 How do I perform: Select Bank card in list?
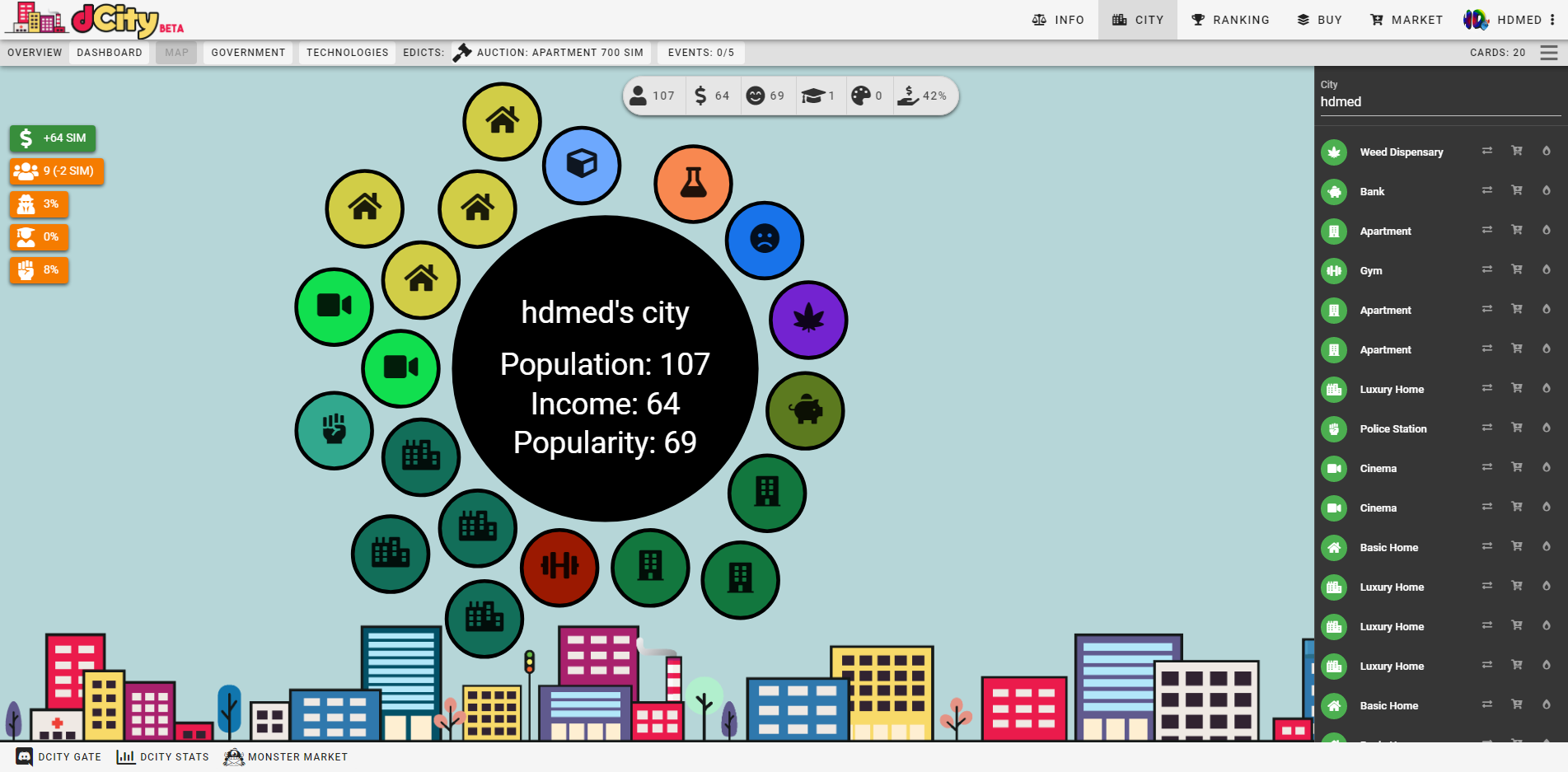[x=1372, y=192]
